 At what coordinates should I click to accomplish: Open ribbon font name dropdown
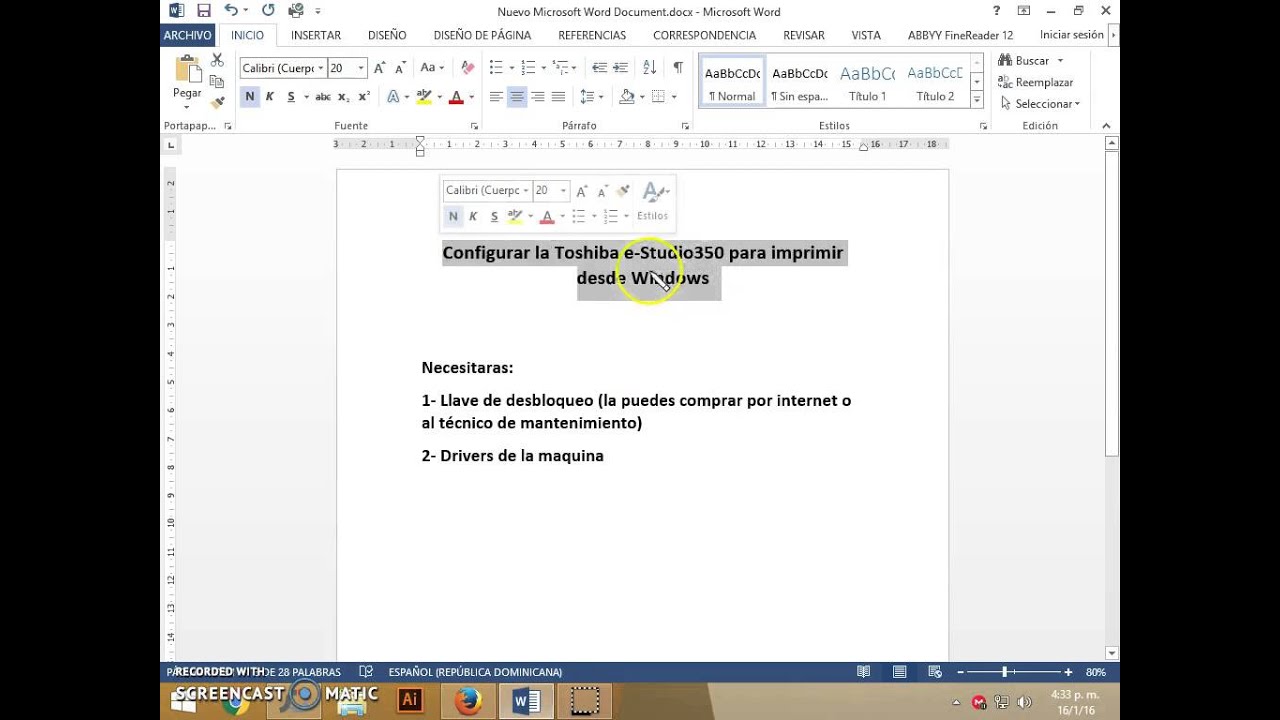click(x=321, y=68)
